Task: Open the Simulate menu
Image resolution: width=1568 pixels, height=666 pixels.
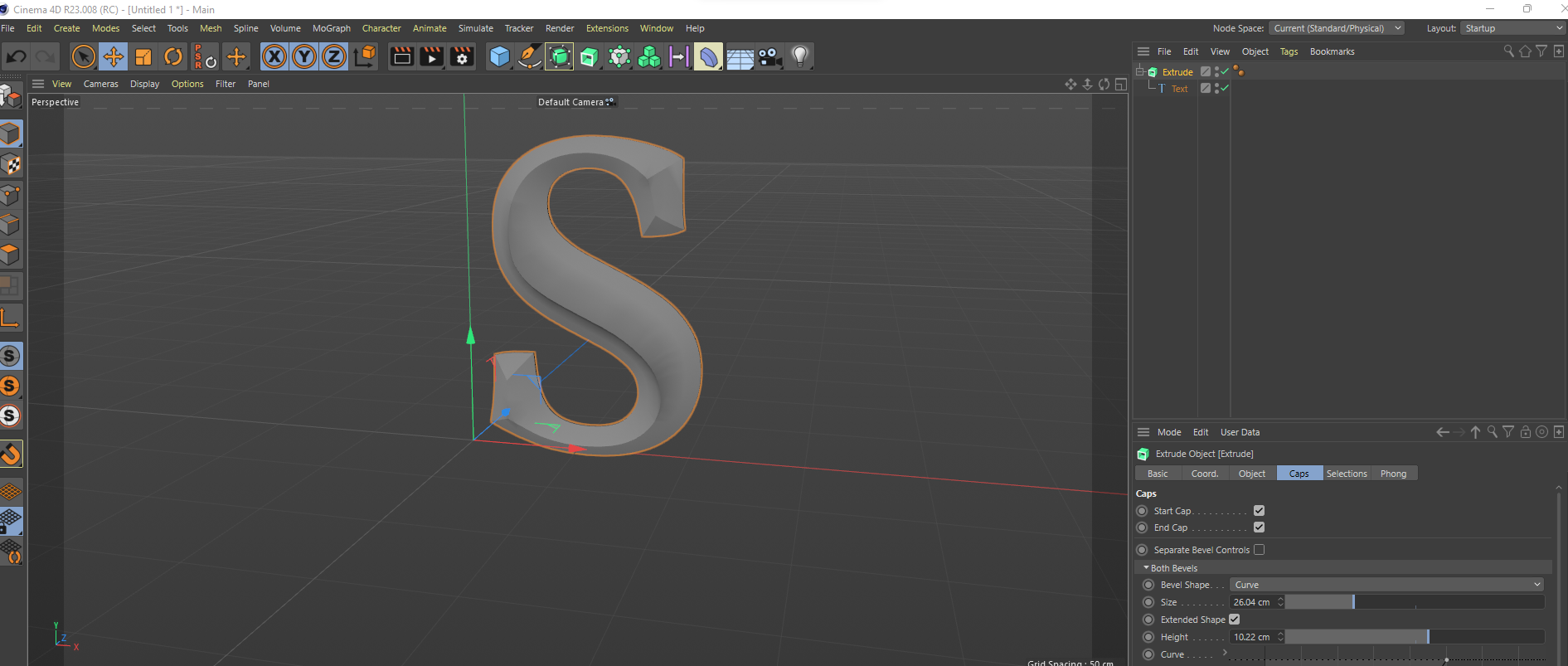Action: 476,28
